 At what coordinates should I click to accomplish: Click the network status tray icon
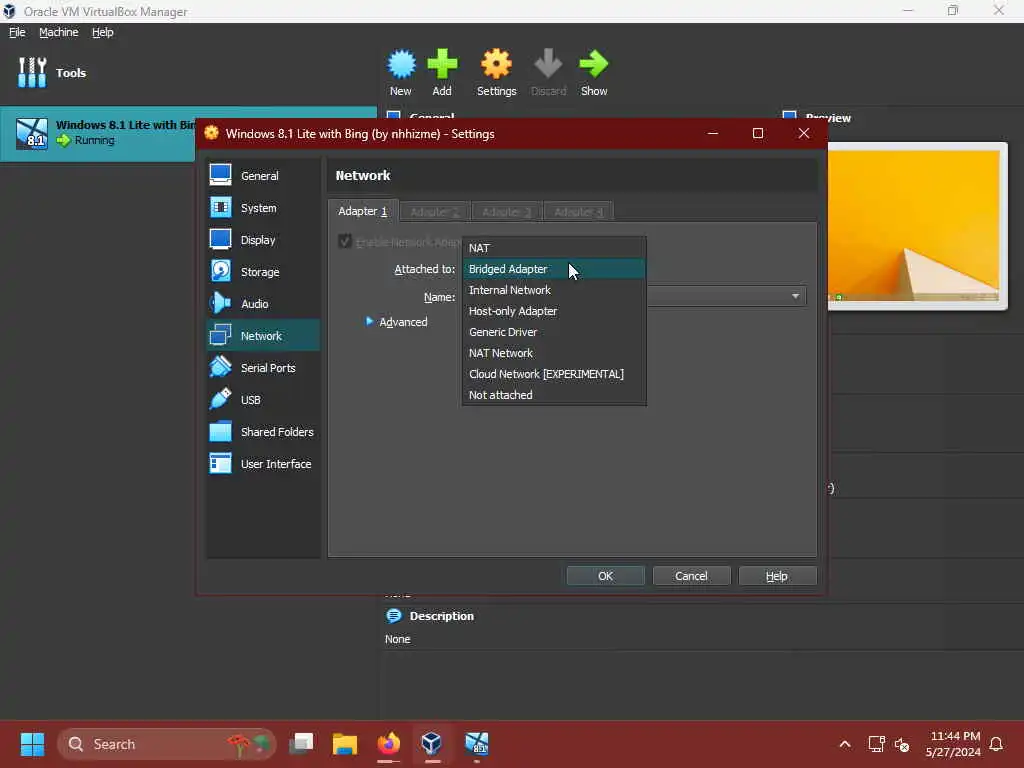coord(876,744)
